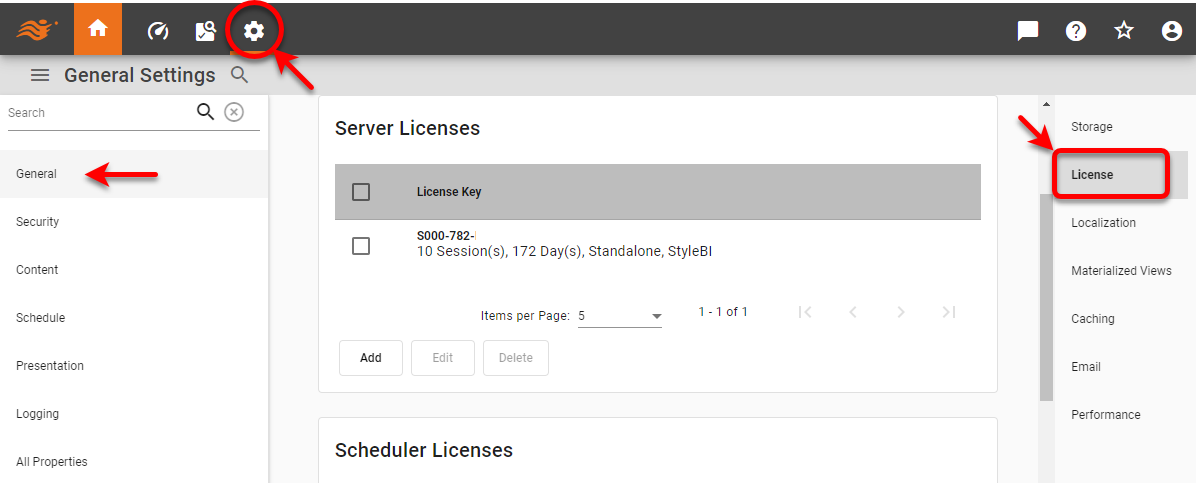Image resolution: width=1196 pixels, height=483 pixels.
Task: Open the Monitoring gauge icon
Action: click(x=158, y=31)
